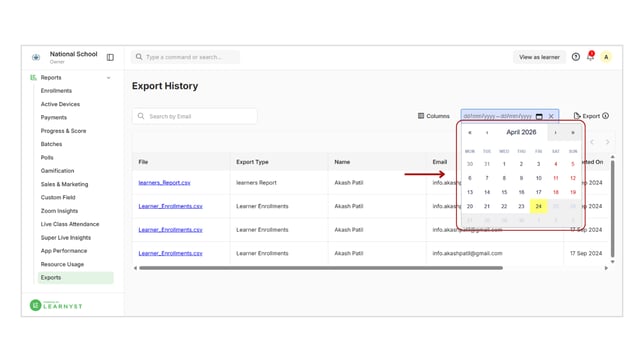
Task: Open Zoom Insights report
Action: [59, 211]
